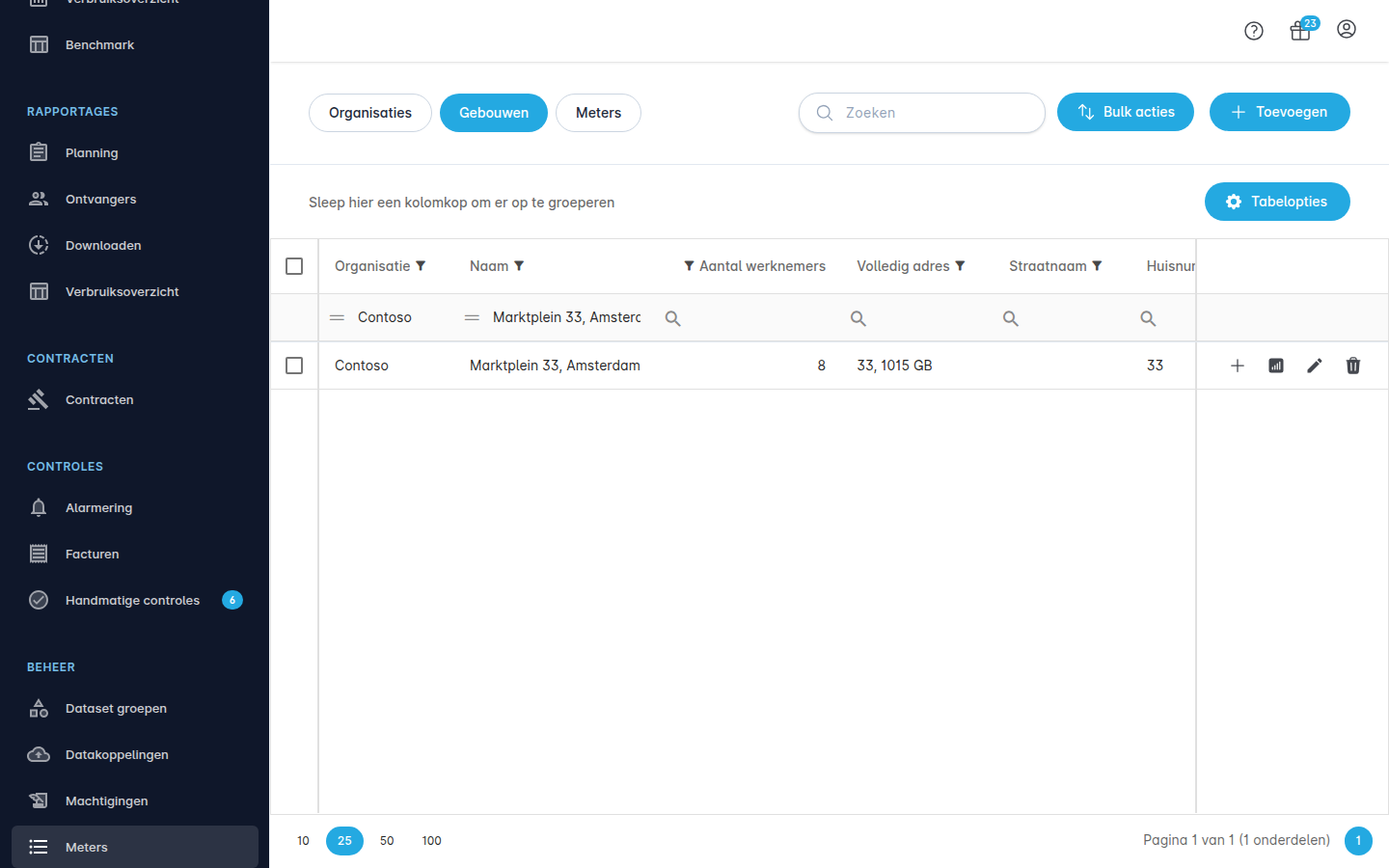This screenshot has height=868, width=1389.
Task: Open Benchmark in the sidebar
Action: pyautogui.click(x=135, y=44)
